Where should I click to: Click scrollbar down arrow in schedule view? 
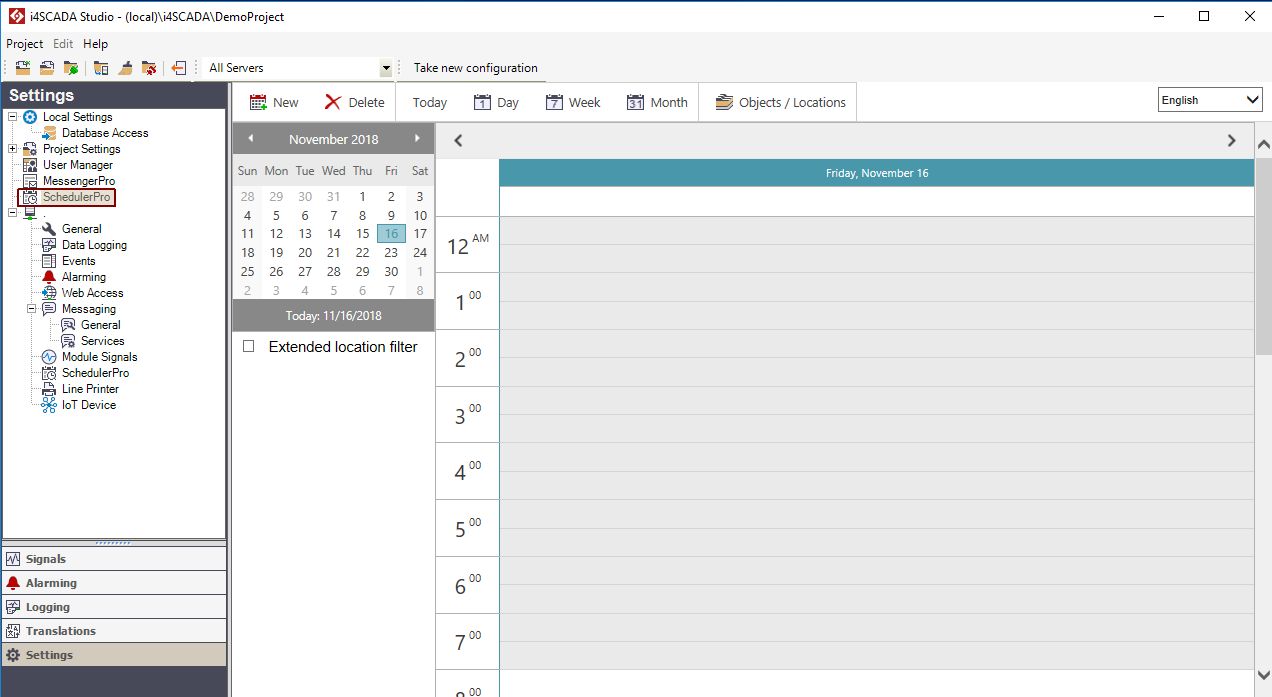1263,675
